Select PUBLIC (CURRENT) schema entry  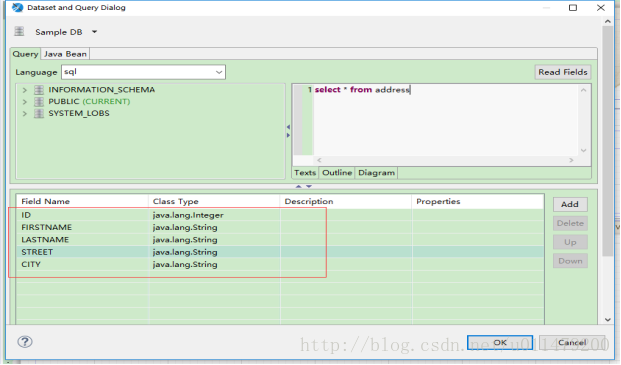89,102
